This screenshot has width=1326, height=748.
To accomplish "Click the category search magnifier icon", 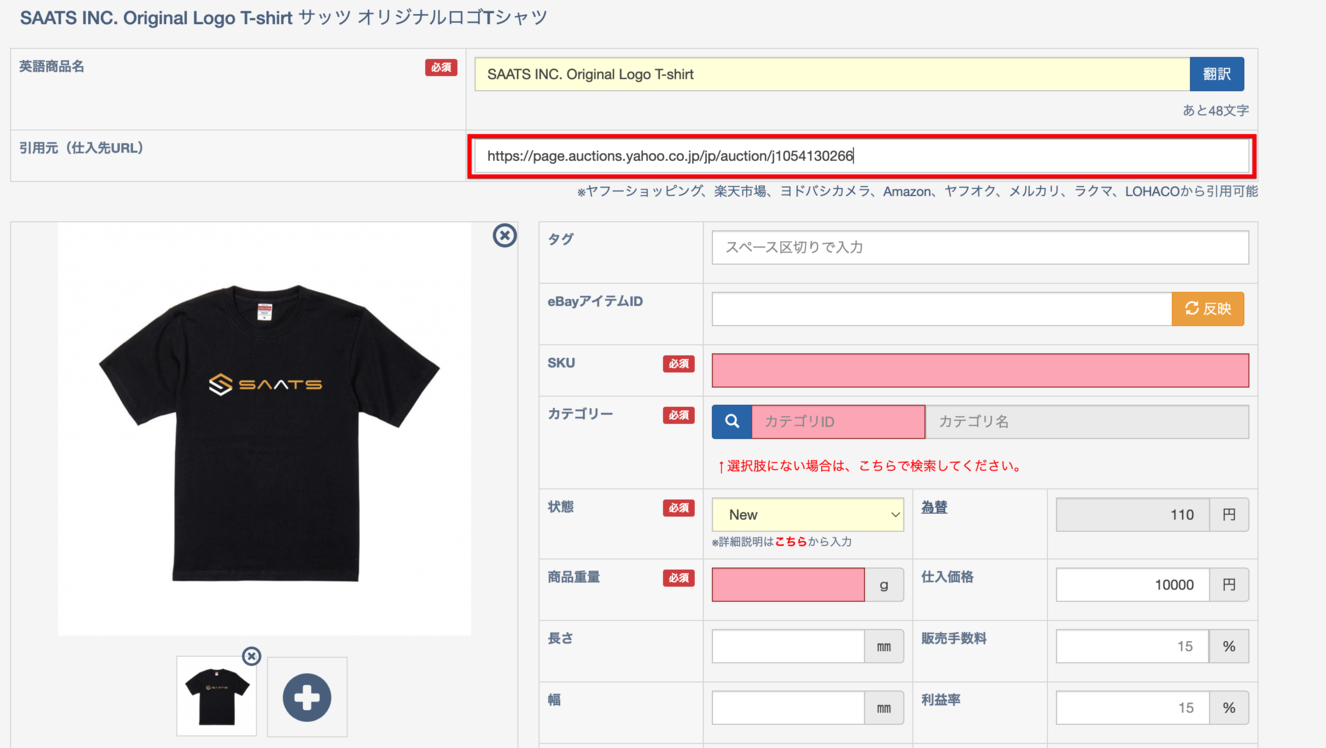I will click(x=732, y=422).
